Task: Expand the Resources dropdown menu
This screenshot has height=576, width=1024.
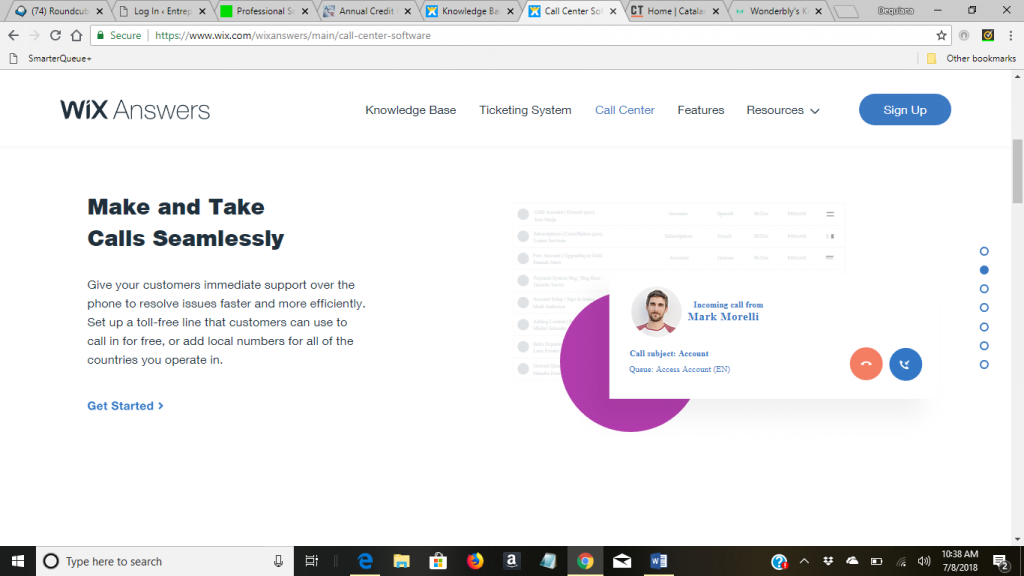Action: click(x=782, y=110)
